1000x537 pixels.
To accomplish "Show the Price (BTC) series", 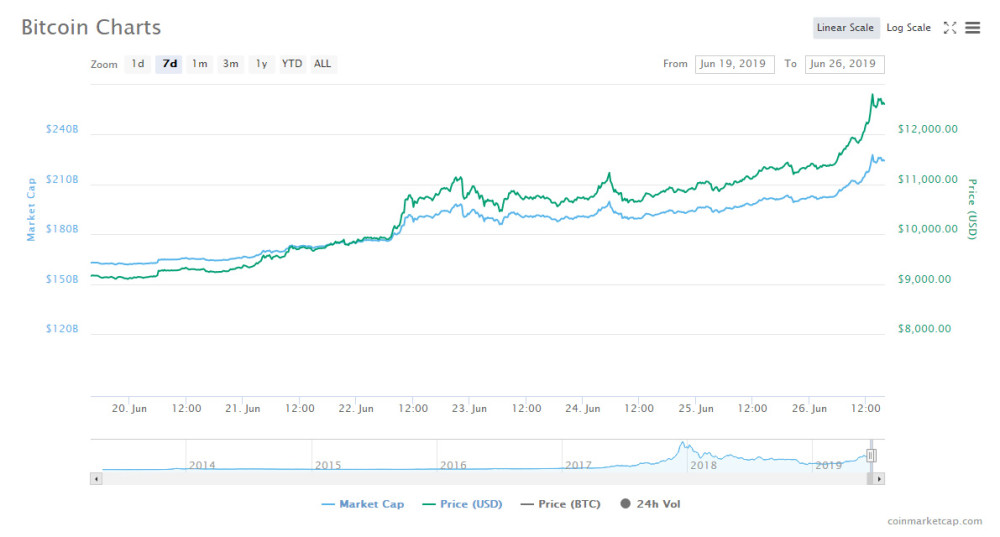I will (x=561, y=504).
